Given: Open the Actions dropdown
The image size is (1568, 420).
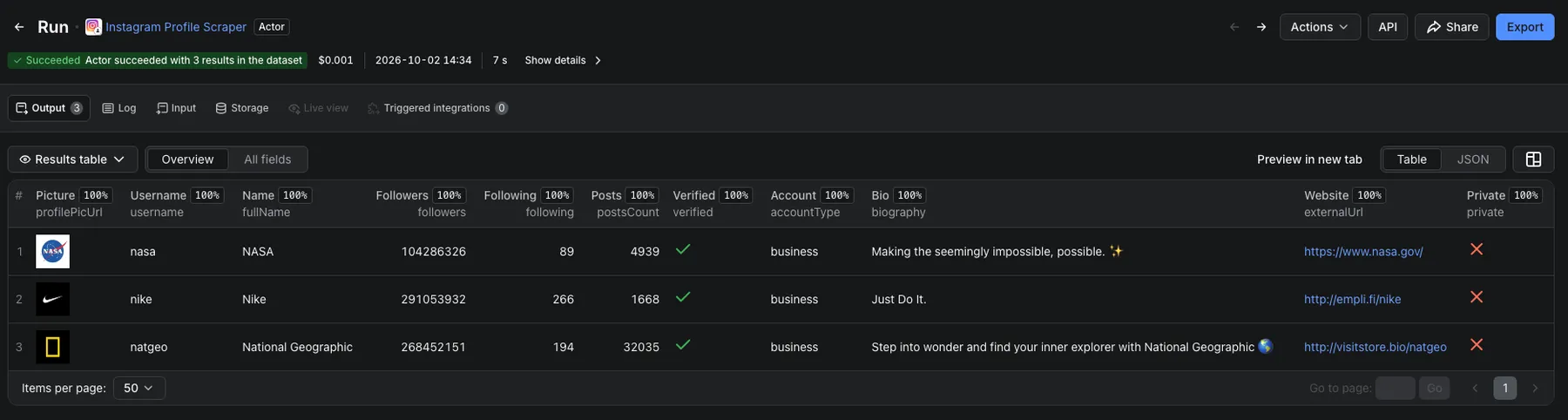Looking at the screenshot, I should (1320, 27).
